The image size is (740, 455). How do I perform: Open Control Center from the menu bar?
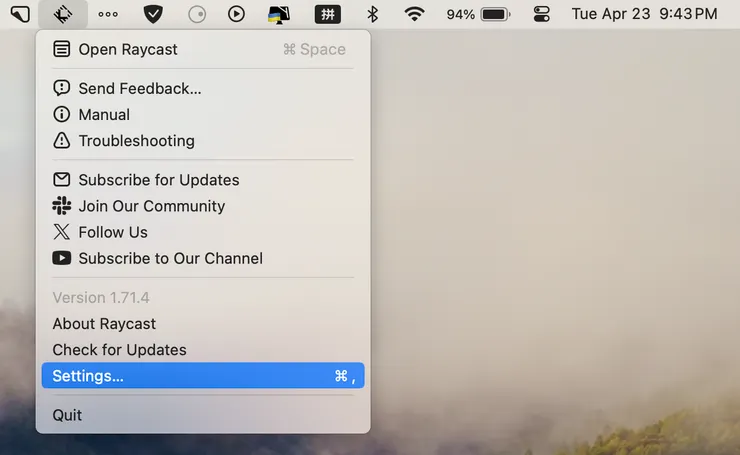pyautogui.click(x=541, y=14)
